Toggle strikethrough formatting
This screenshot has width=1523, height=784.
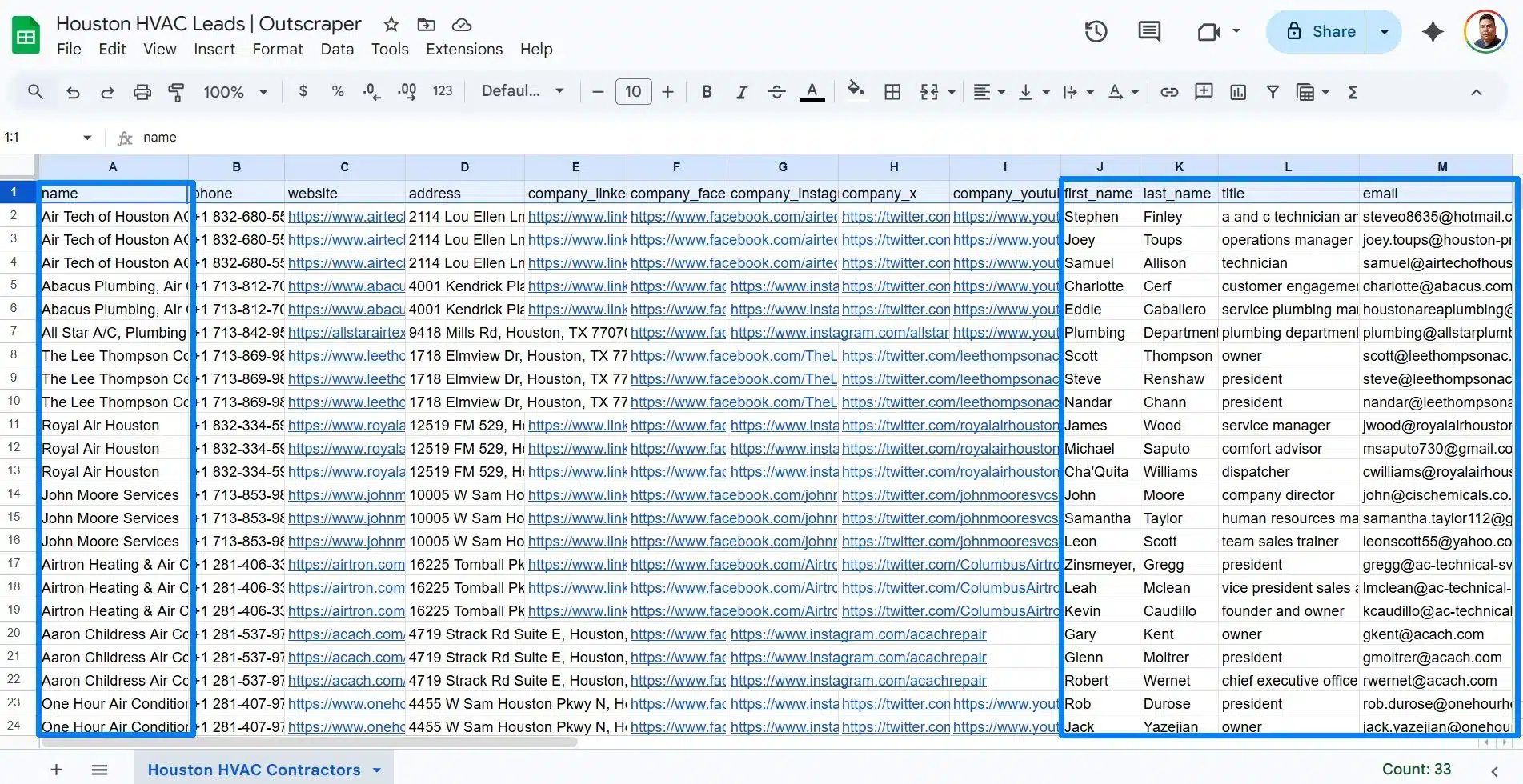tap(776, 92)
